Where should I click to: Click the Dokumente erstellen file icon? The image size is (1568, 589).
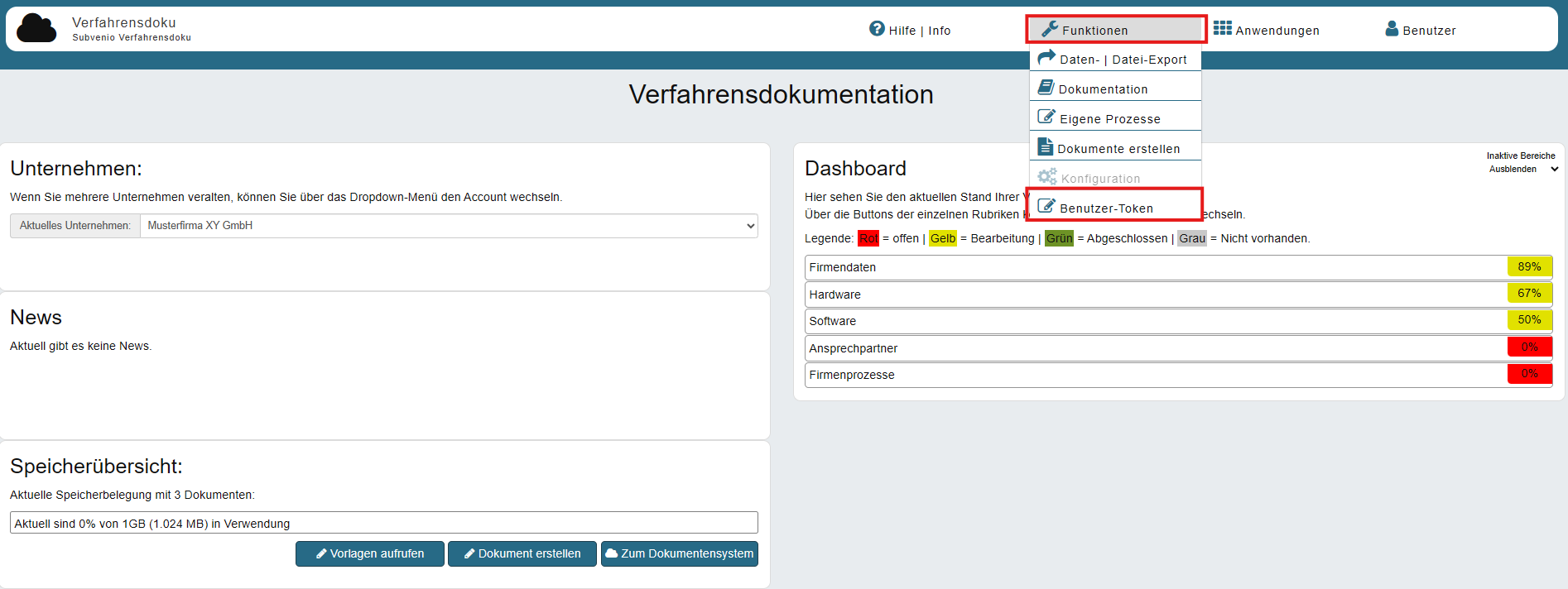click(1046, 146)
